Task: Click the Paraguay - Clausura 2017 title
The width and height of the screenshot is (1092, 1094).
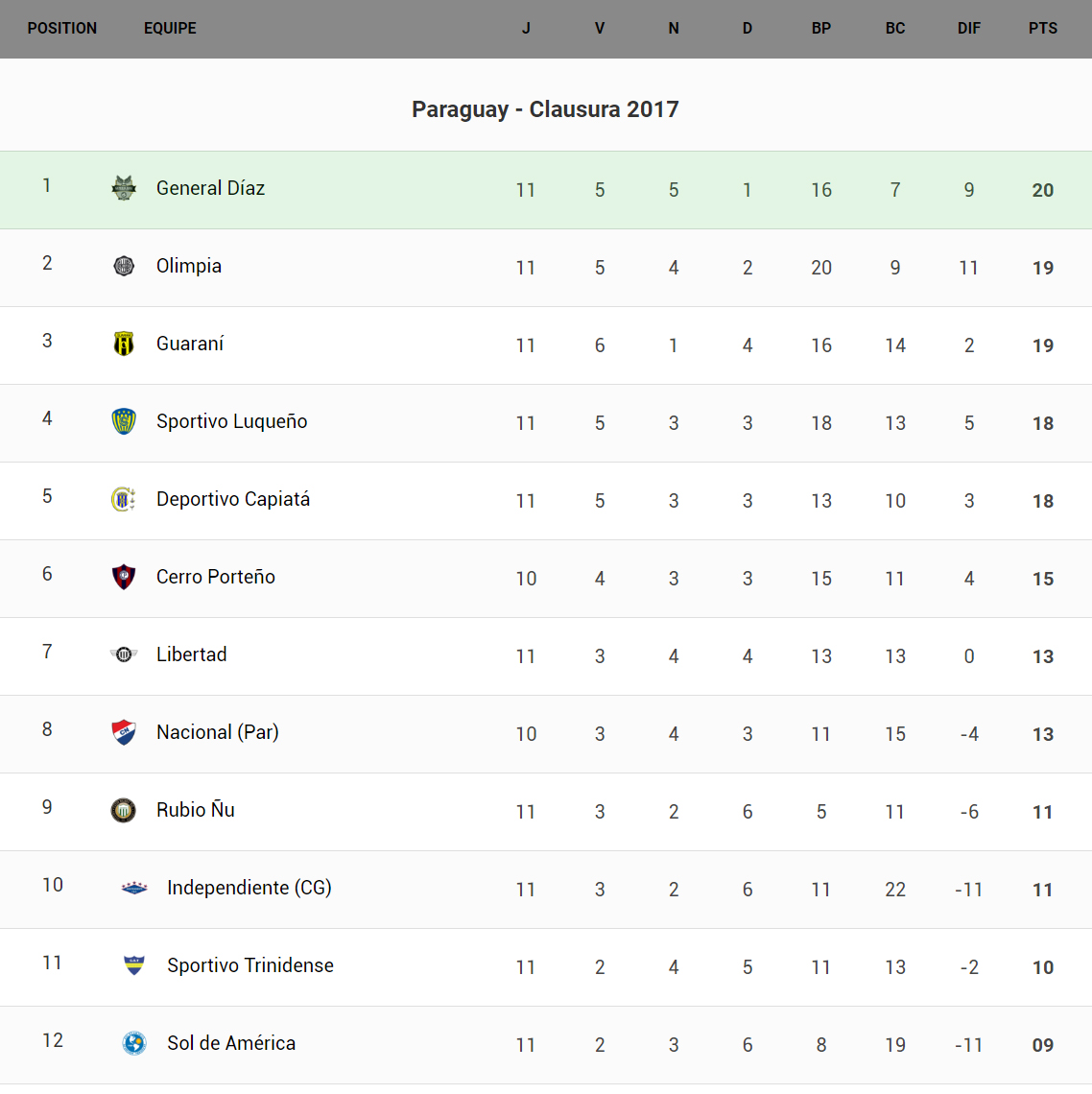Action: [545, 109]
